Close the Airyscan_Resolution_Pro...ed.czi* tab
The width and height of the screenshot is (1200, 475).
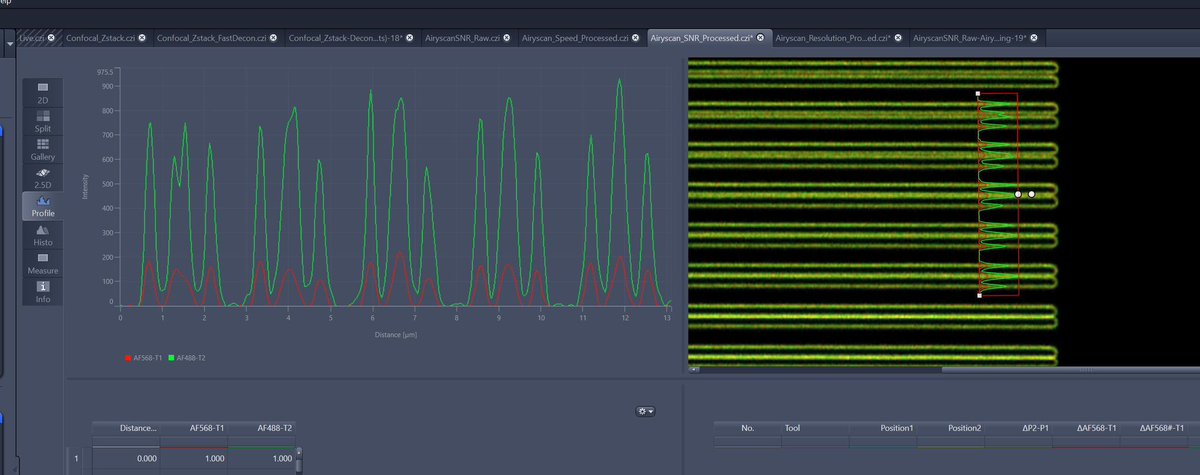click(900, 38)
